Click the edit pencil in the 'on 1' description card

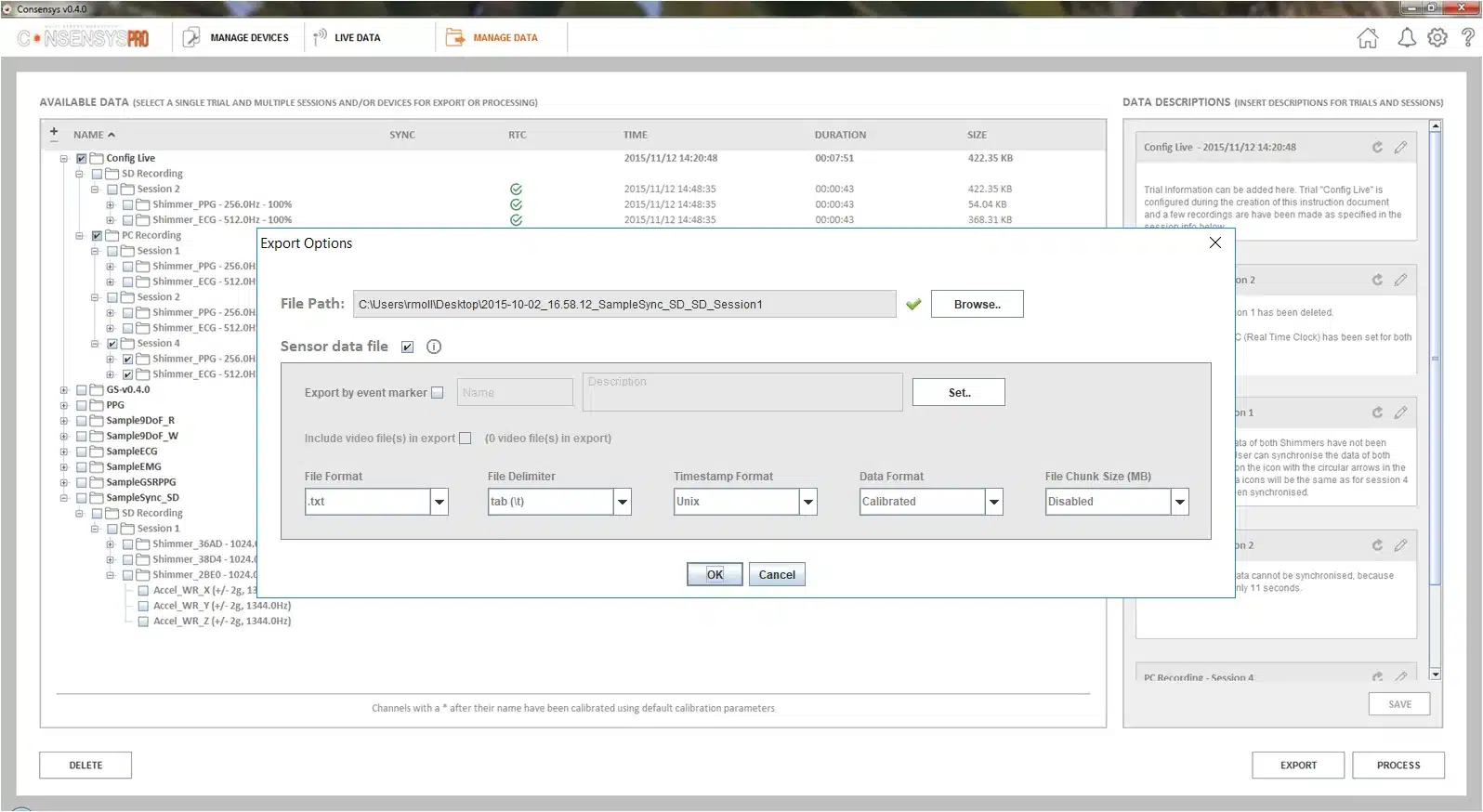(x=1400, y=413)
